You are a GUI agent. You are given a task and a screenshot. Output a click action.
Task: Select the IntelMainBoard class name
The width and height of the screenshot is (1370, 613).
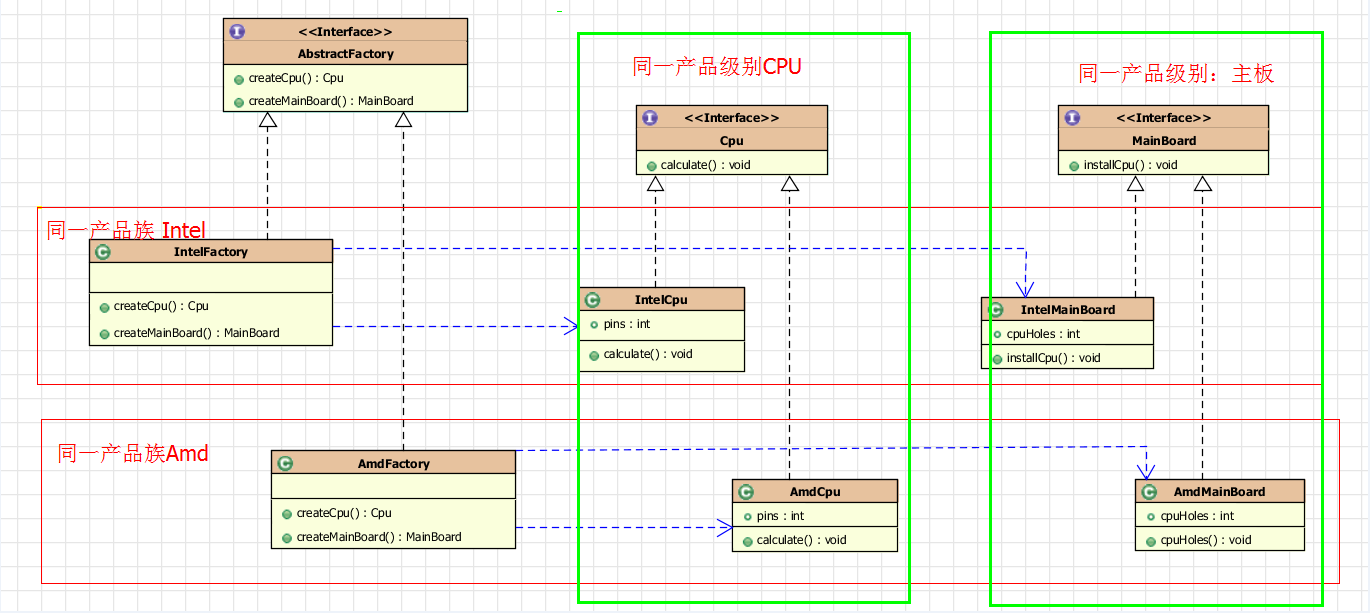pos(1068,310)
